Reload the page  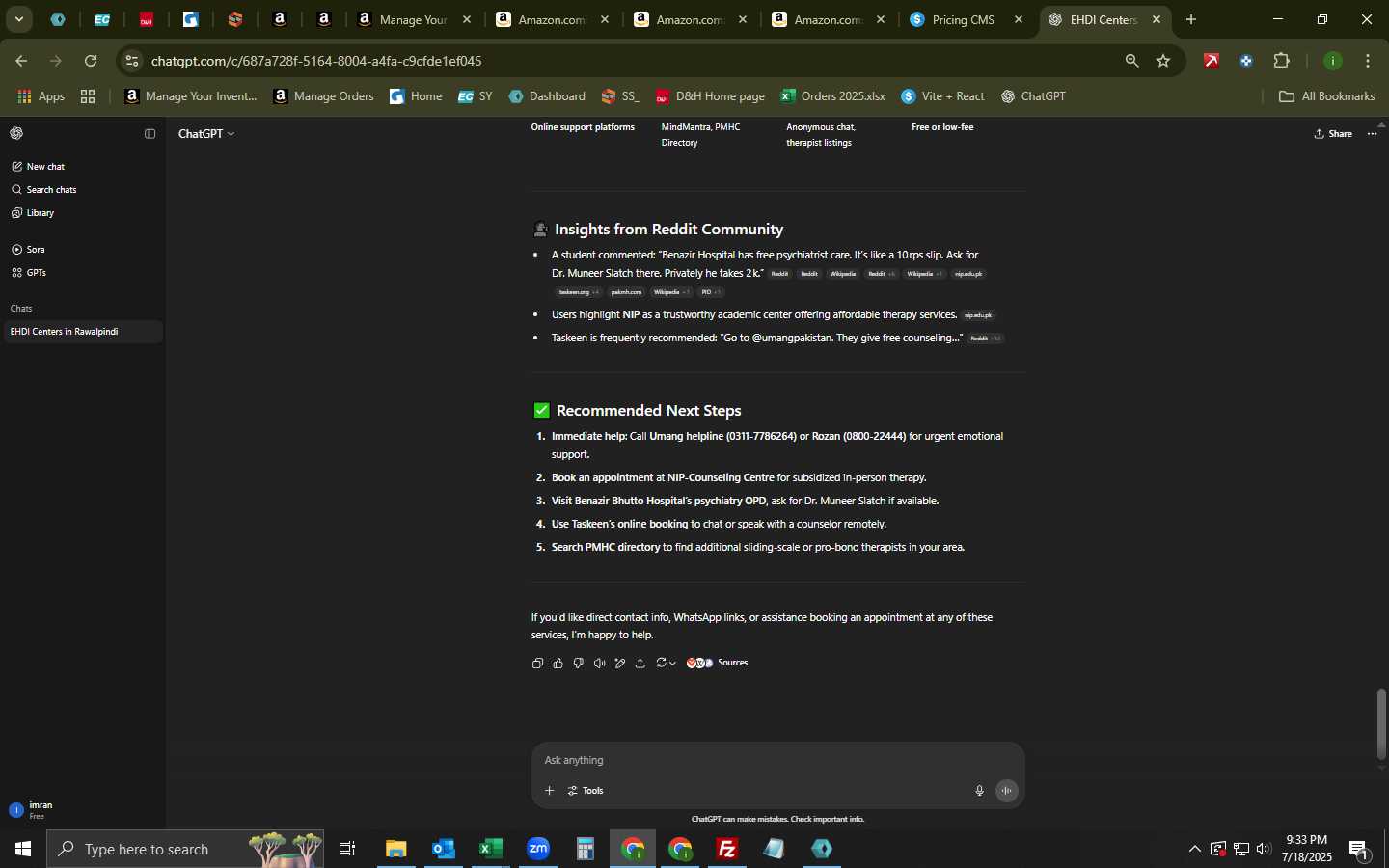point(91,61)
